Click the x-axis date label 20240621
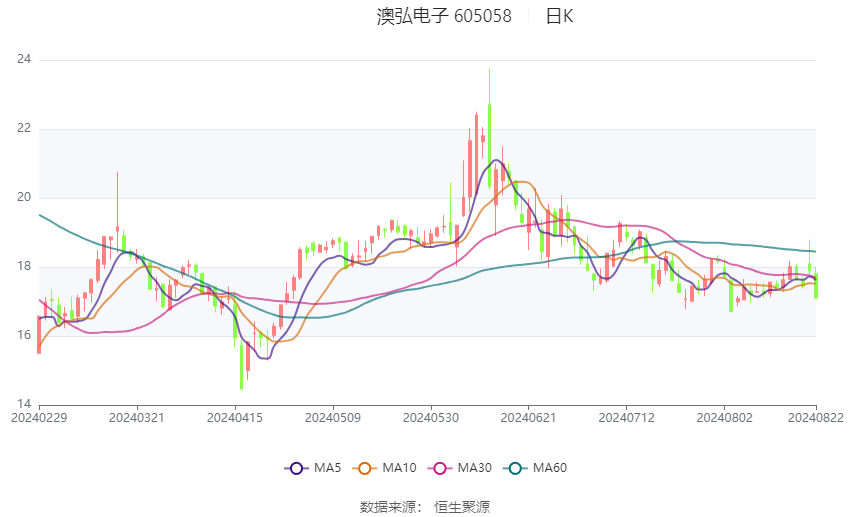 (529, 418)
